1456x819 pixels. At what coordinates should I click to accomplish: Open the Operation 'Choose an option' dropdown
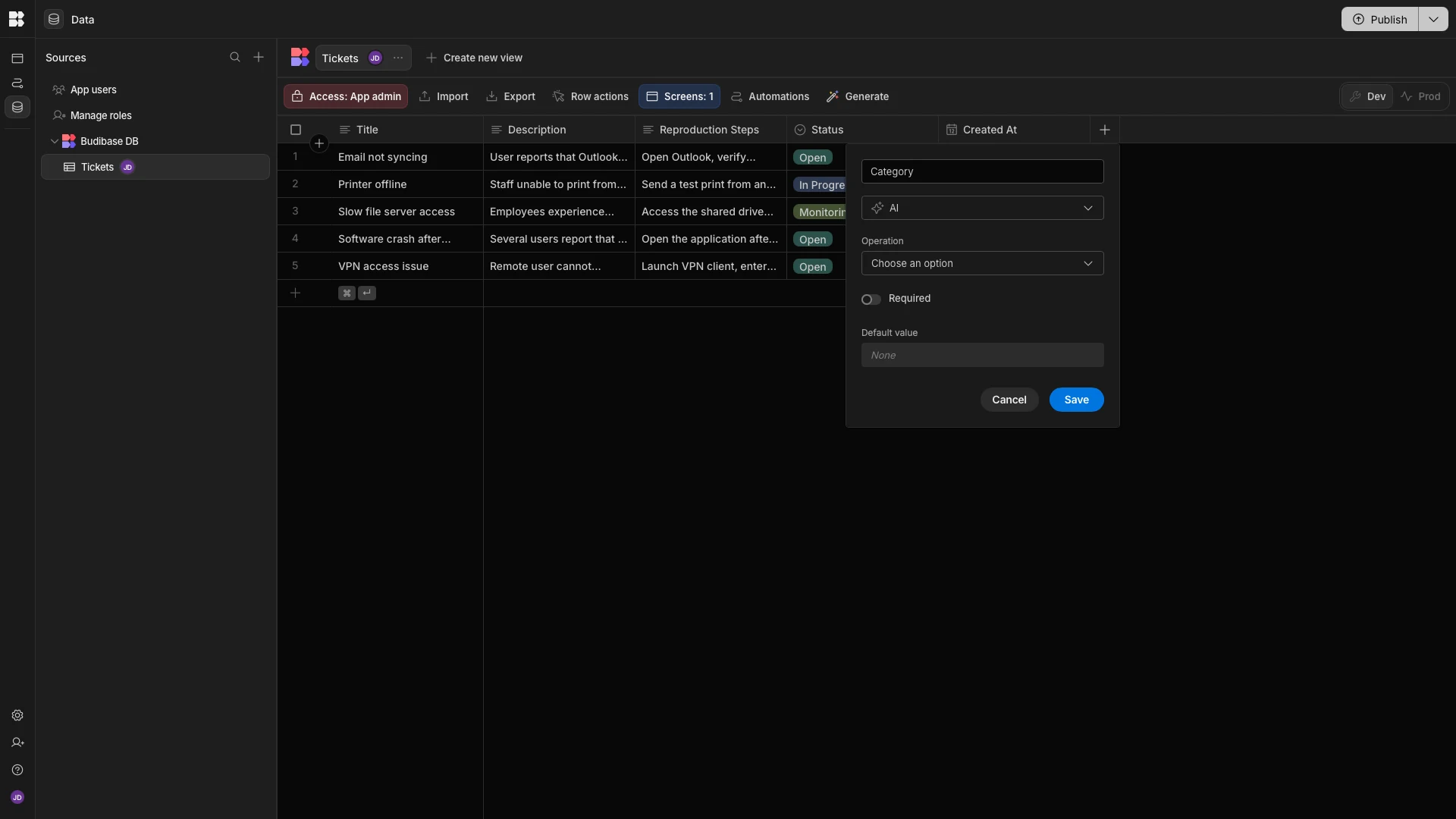pos(982,263)
